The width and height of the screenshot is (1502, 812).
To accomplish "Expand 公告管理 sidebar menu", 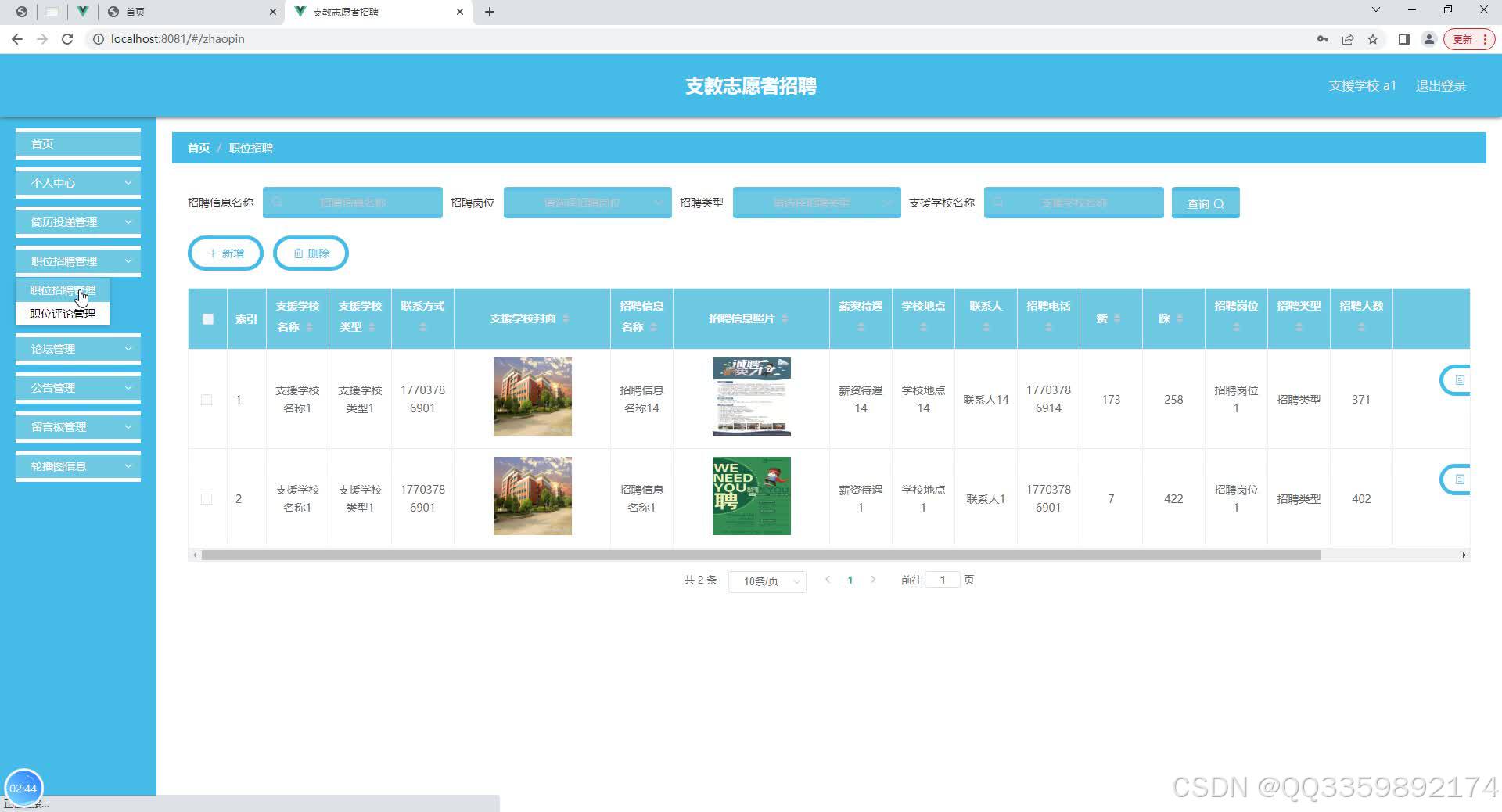I will point(78,388).
